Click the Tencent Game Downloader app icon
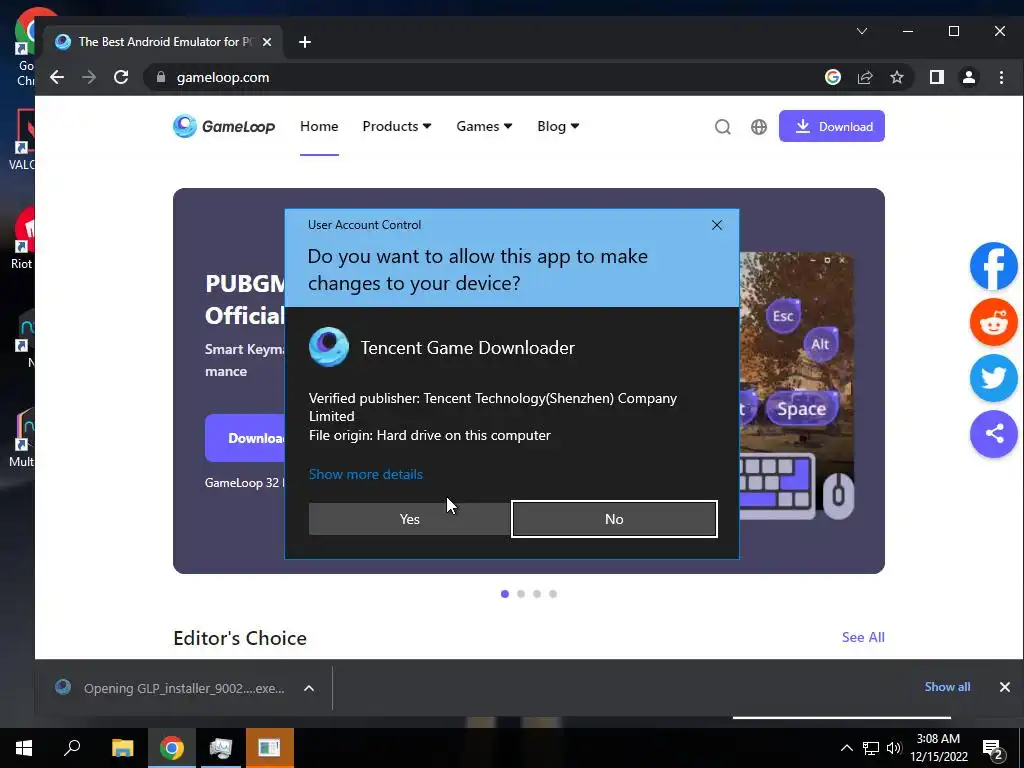 328,347
